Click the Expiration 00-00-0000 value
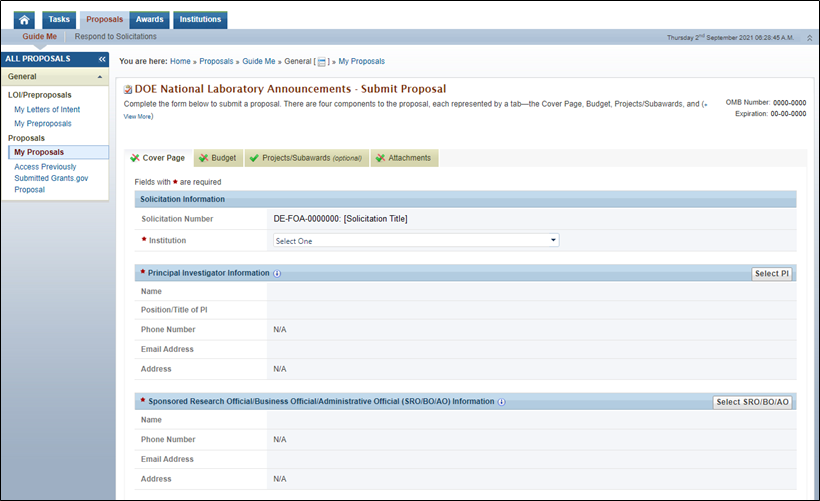The height and width of the screenshot is (501, 820). pyautogui.click(x=788, y=113)
